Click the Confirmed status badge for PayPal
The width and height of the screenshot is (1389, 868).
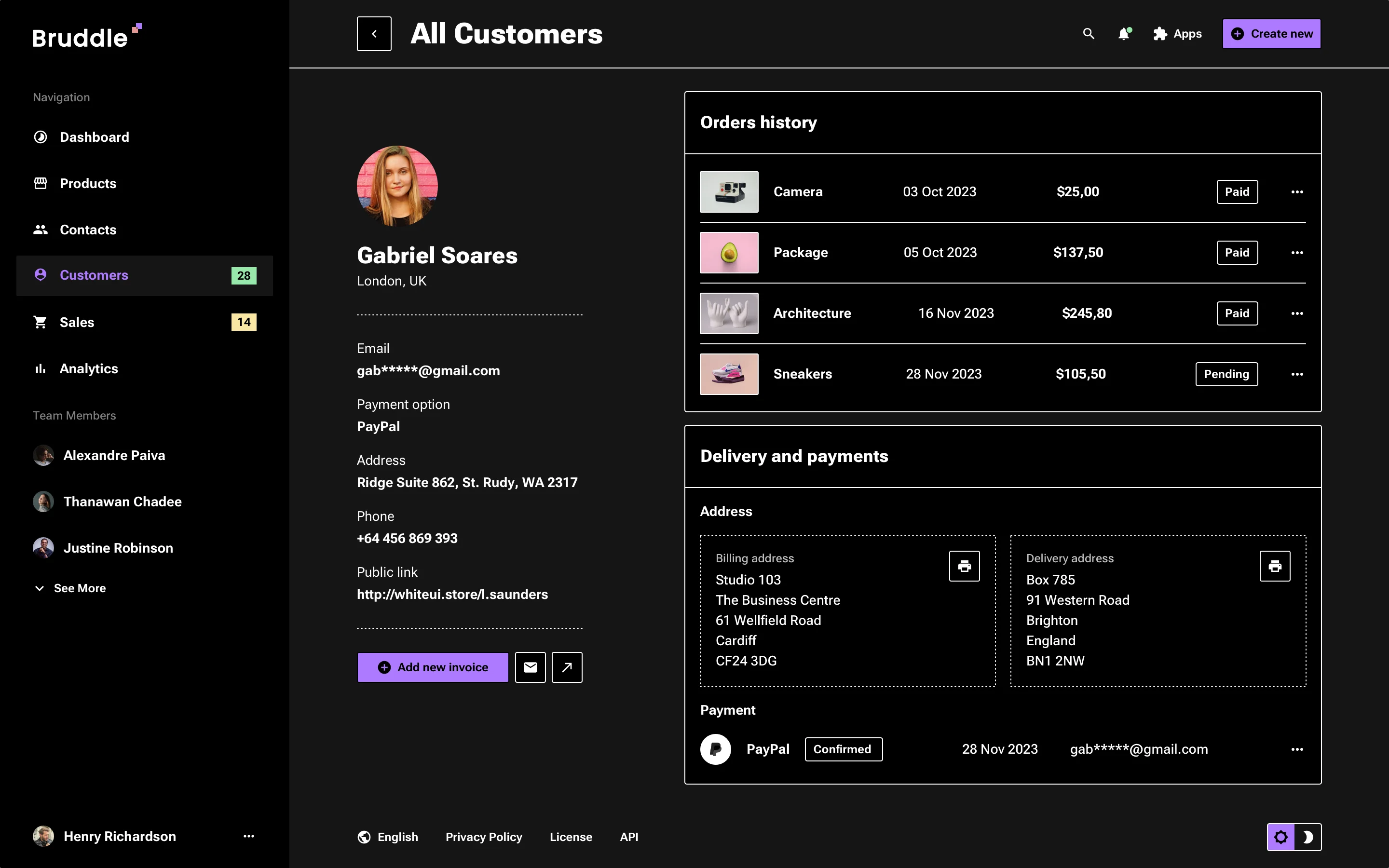point(843,749)
